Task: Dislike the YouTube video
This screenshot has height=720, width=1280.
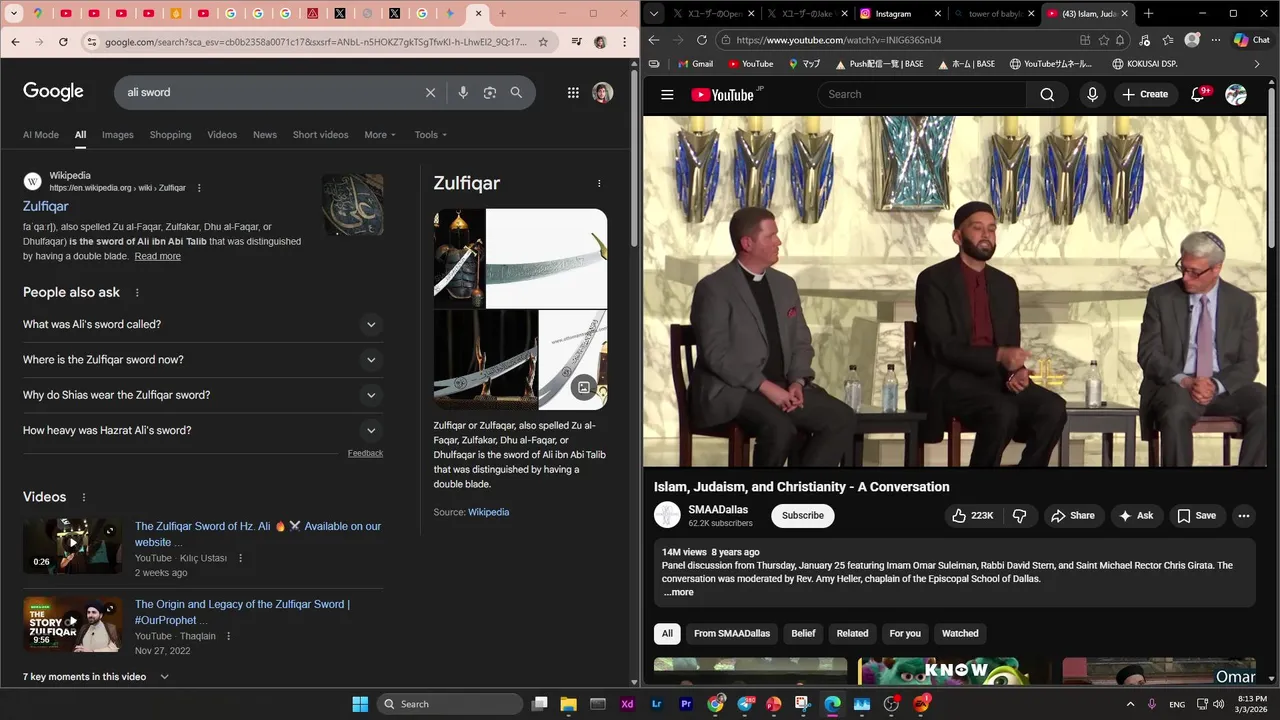Action: click(x=1020, y=516)
